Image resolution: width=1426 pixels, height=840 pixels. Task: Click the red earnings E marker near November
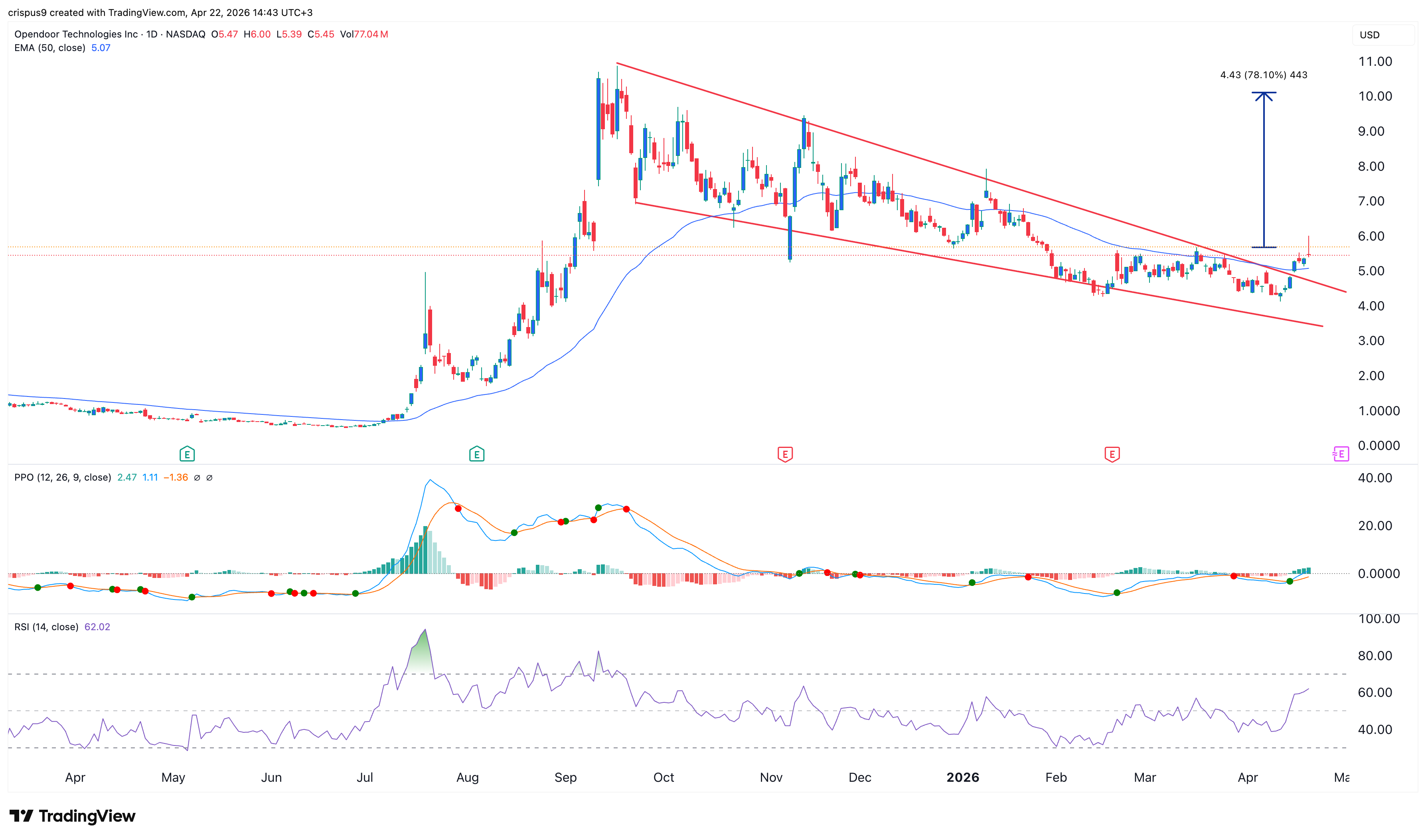(x=784, y=454)
